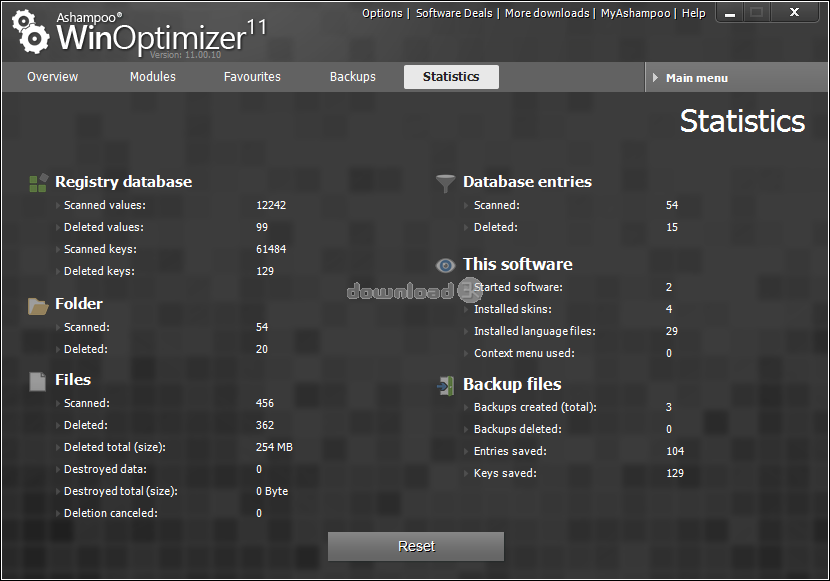Close the WinOptimizer window
This screenshot has width=830, height=581.
[795, 13]
